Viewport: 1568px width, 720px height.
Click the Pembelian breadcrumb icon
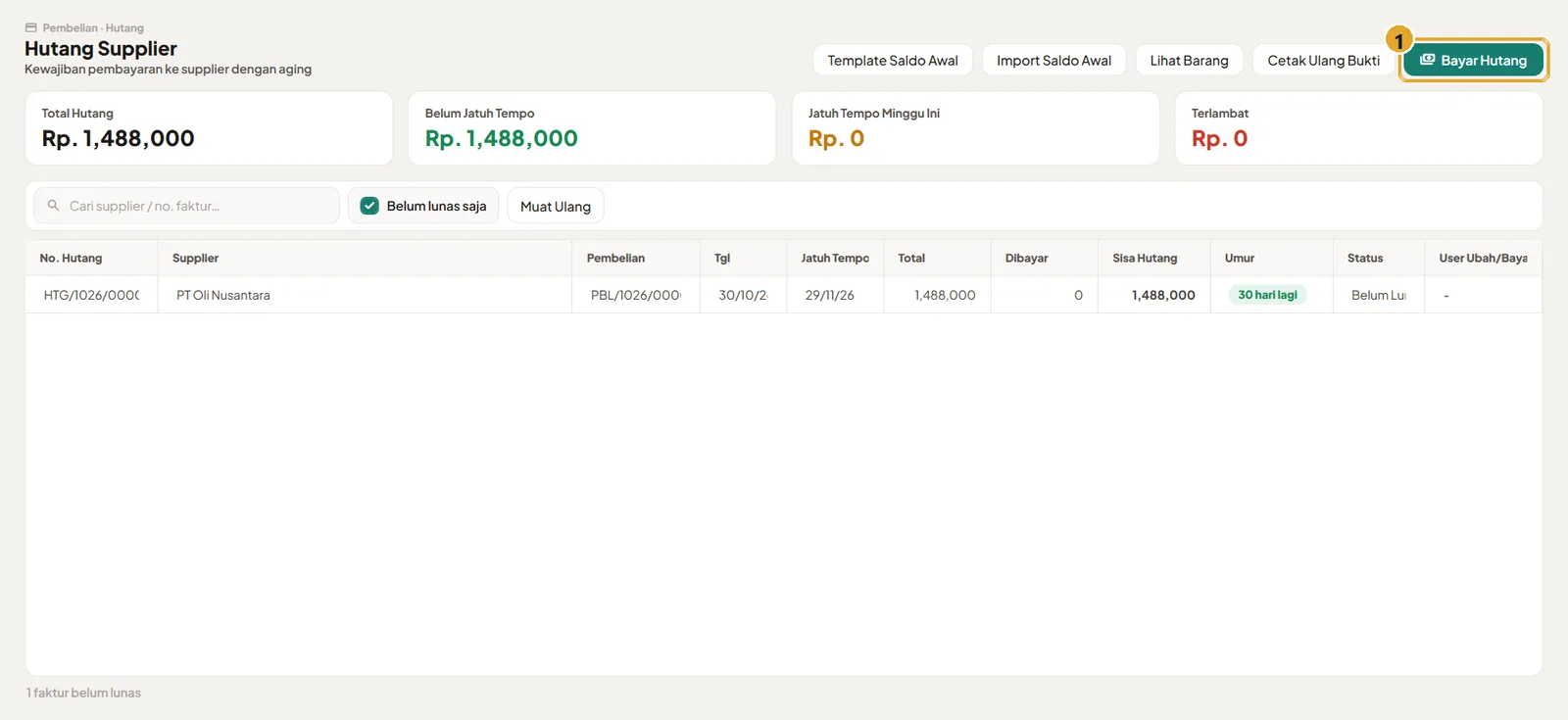[31, 27]
